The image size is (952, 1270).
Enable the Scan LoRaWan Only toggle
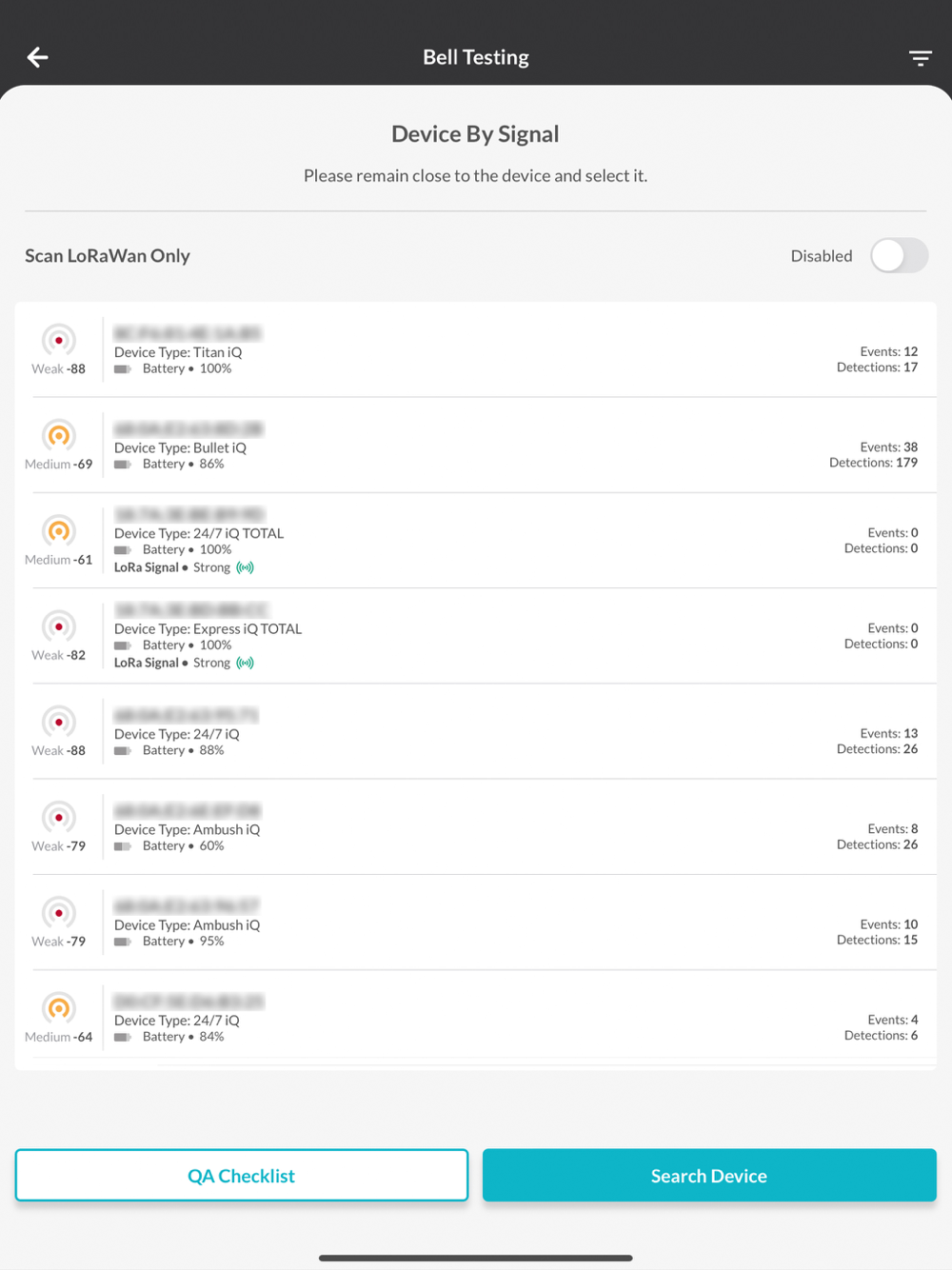point(899,255)
